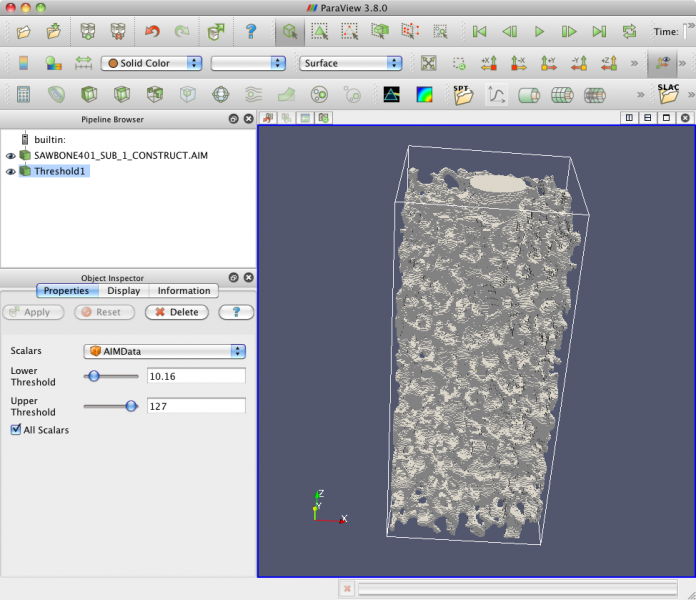Undo the last action
Screen dimensions: 696x600
[x=152, y=32]
